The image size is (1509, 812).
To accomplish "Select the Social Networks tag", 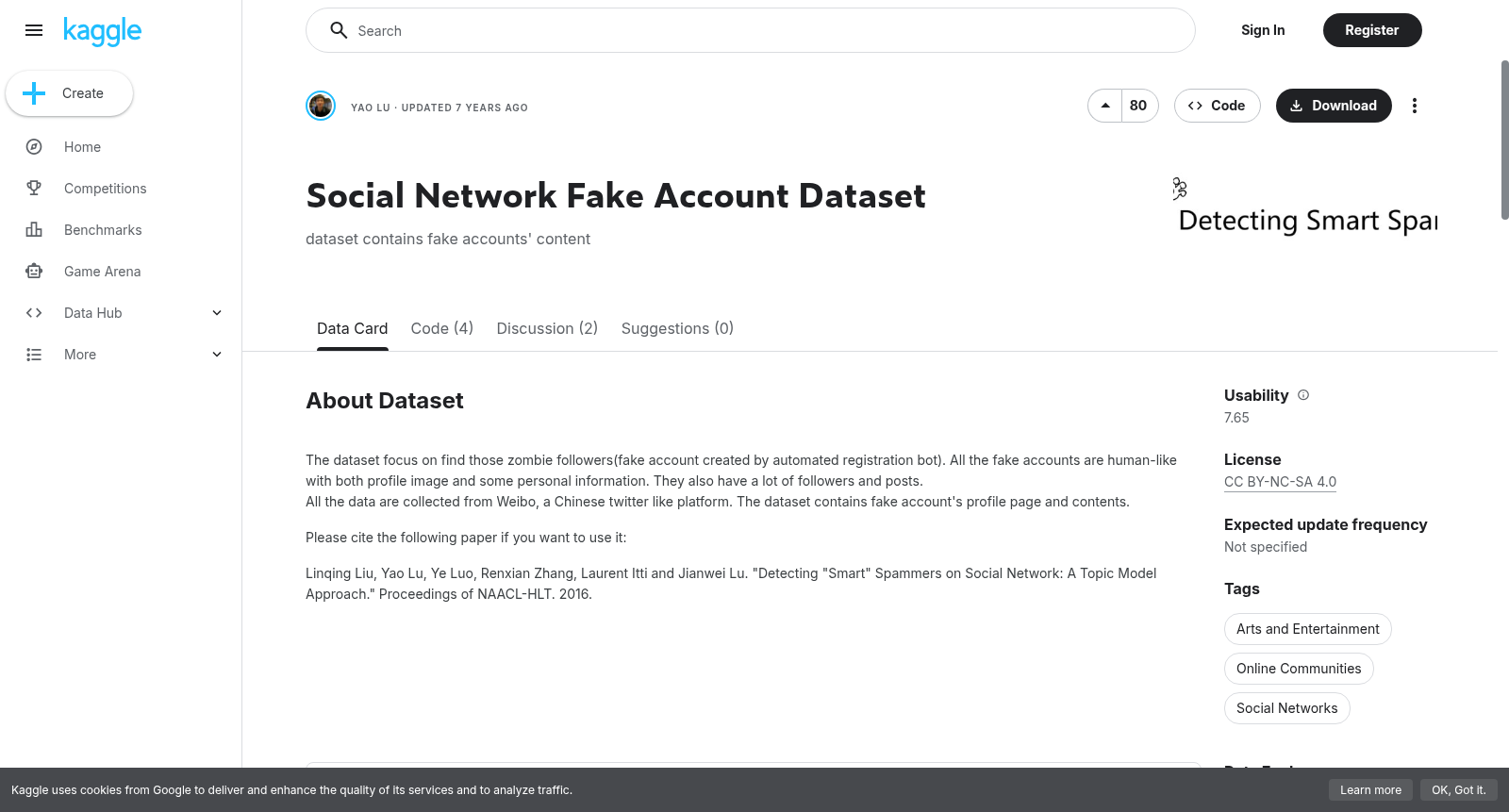I will click(1286, 708).
